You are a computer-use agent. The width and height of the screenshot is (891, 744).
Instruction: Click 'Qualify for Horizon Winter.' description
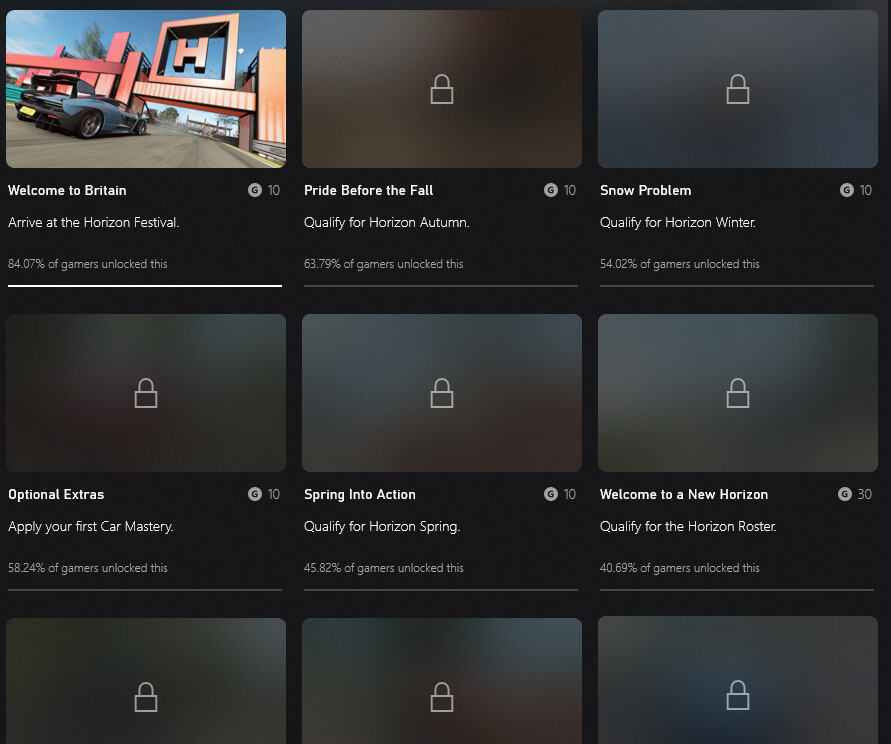(678, 222)
